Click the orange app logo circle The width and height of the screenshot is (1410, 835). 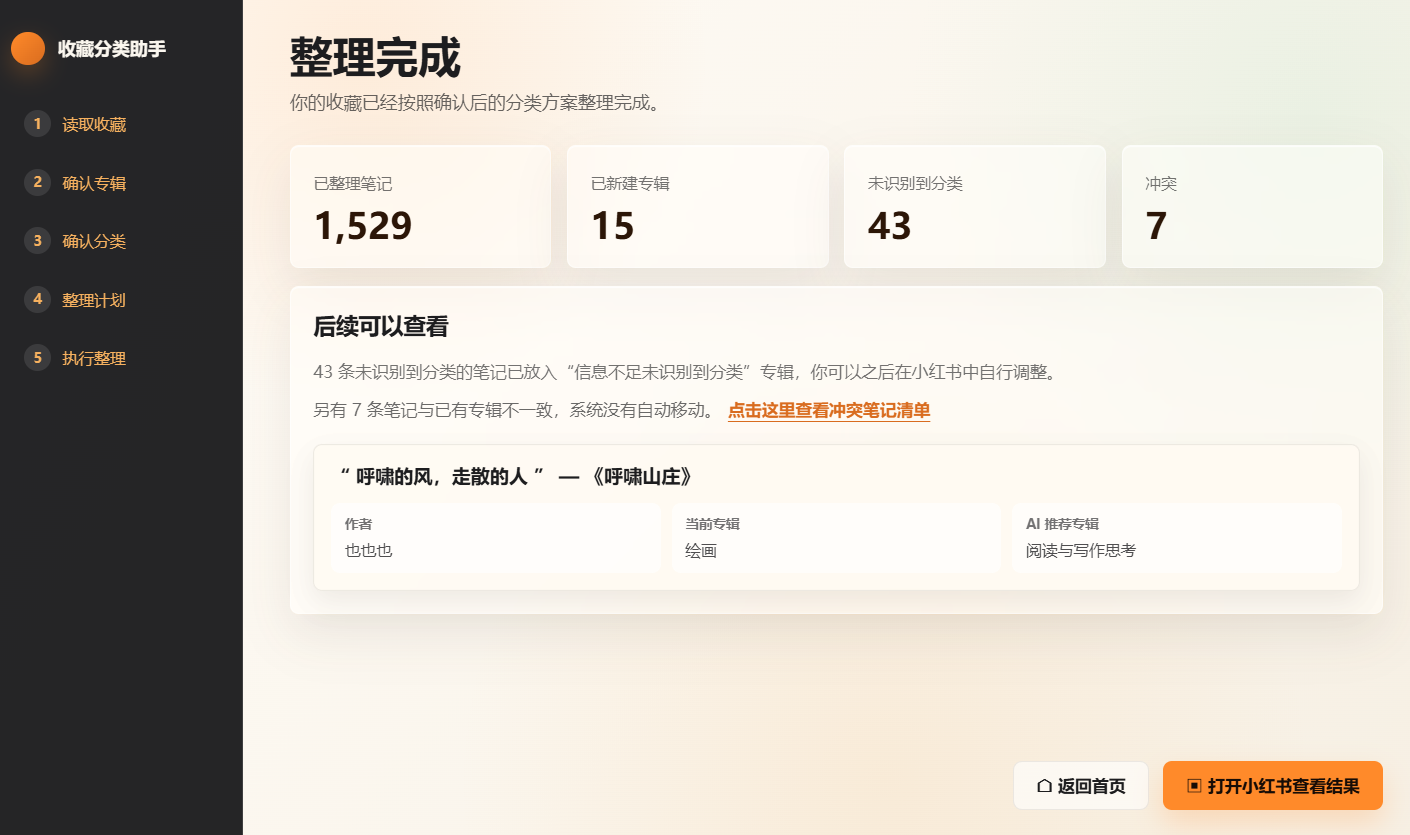coord(28,48)
